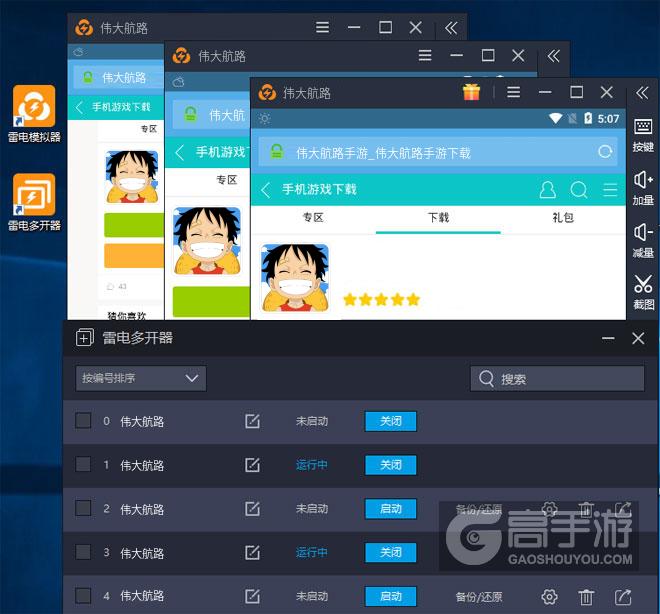
Task: Go back in rearmost emulator's 手机游戏下载 header
Action: (x=79, y=107)
